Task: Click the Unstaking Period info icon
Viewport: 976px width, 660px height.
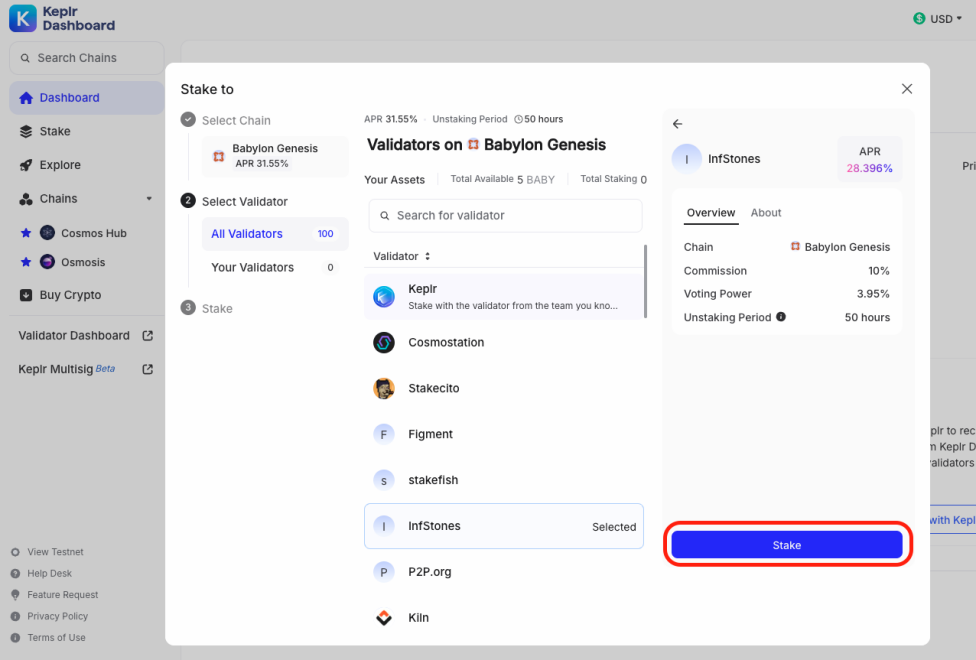Action: coord(781,317)
